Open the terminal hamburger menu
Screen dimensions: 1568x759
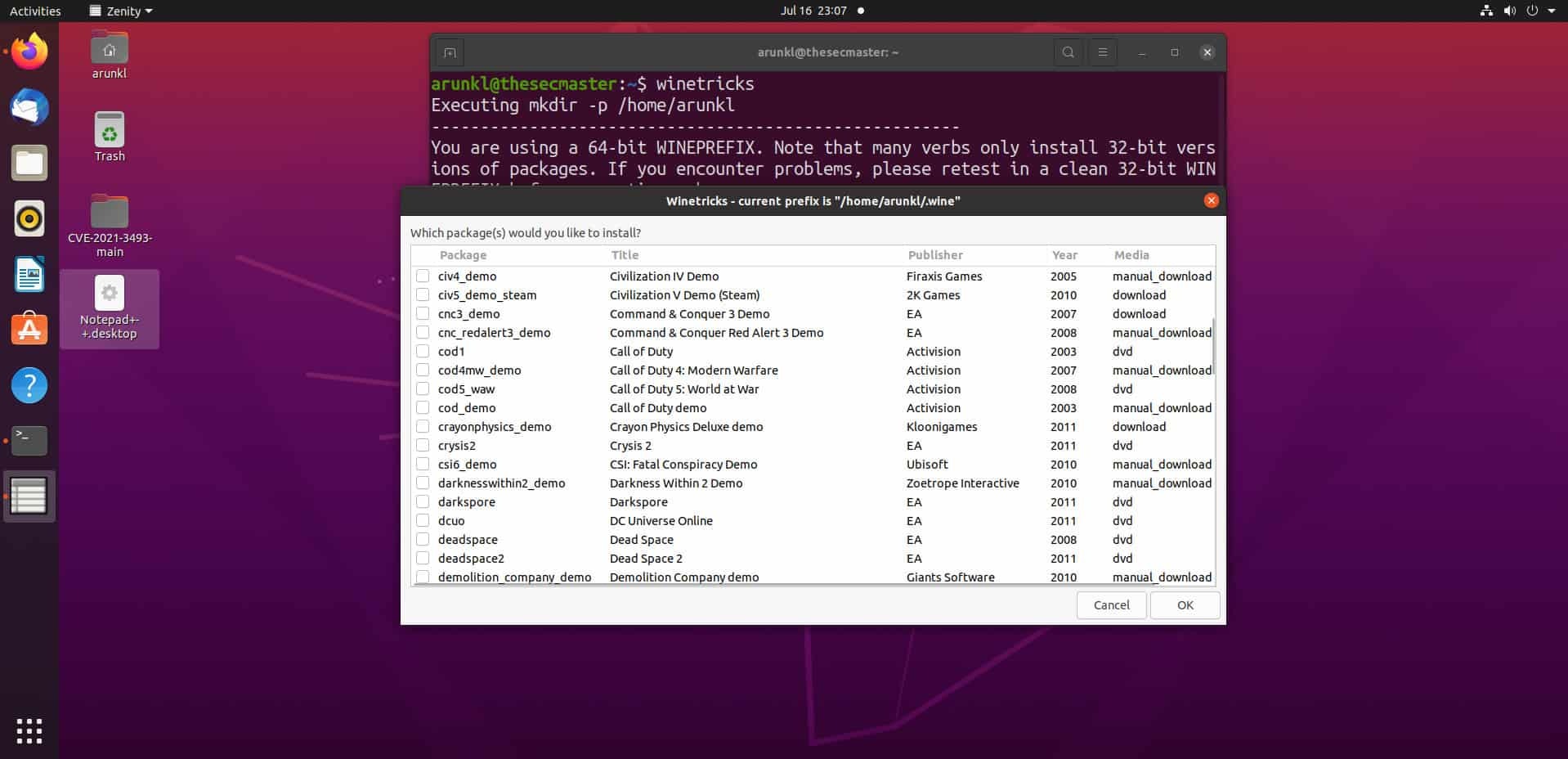coord(1102,52)
